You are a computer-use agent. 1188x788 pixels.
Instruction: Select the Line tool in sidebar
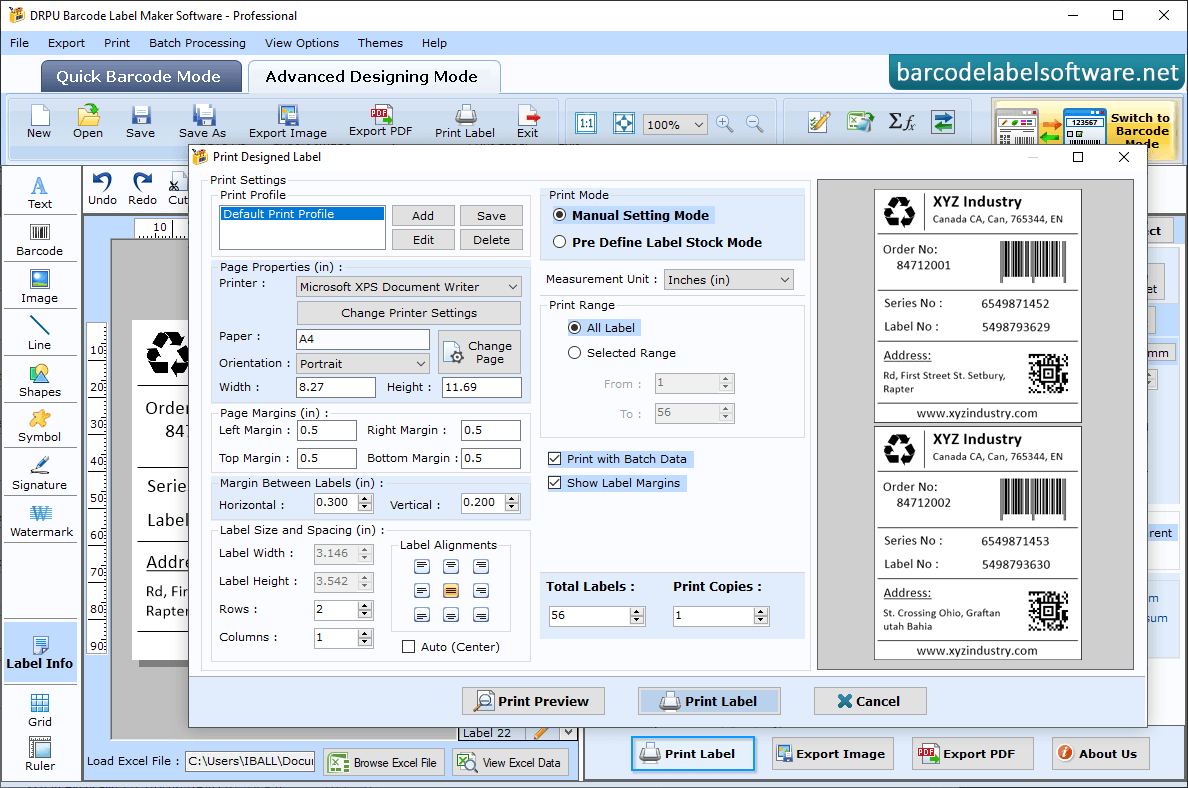(x=39, y=334)
